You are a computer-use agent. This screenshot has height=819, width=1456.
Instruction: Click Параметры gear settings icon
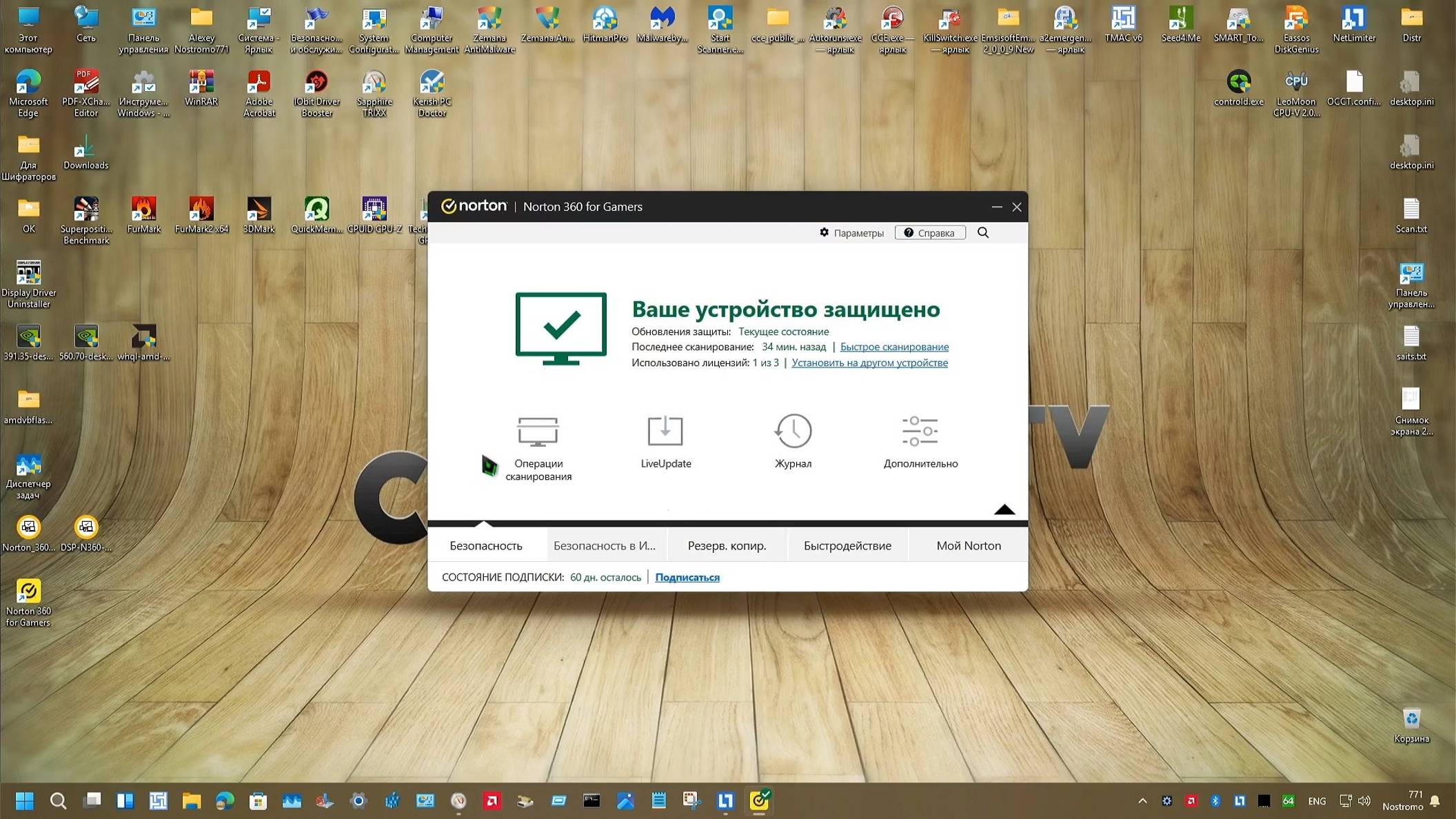tap(824, 233)
